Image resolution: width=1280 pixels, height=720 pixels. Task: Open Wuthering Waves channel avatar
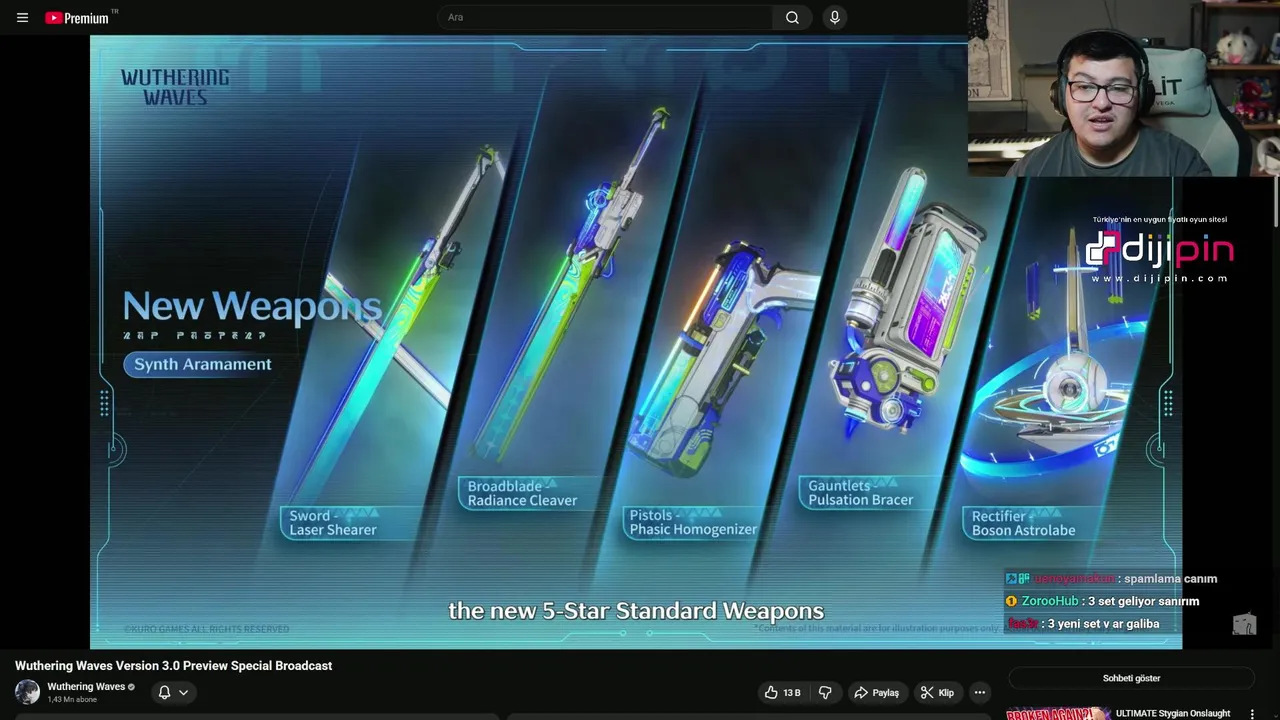(27, 692)
